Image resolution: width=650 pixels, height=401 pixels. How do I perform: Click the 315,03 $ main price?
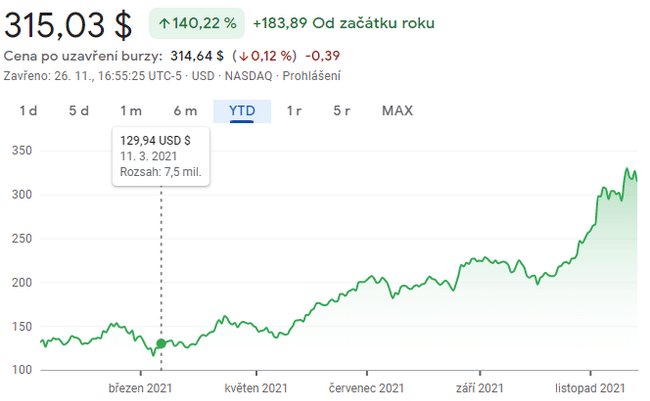pos(68,24)
